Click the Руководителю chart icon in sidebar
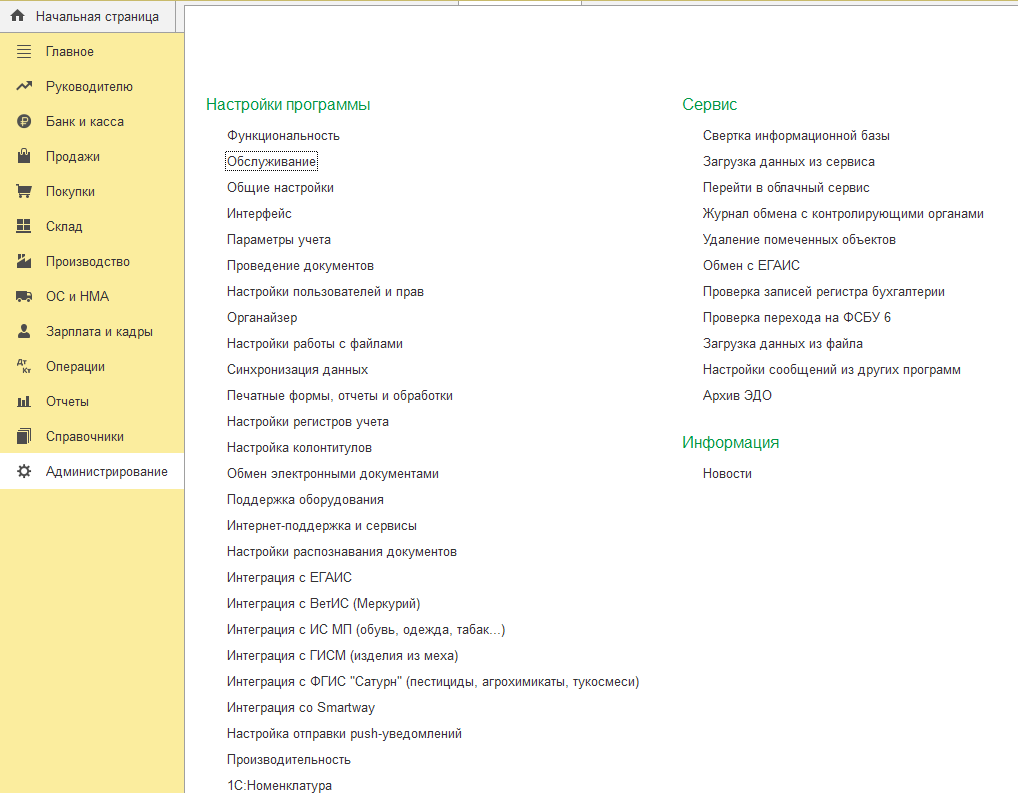 (x=24, y=86)
